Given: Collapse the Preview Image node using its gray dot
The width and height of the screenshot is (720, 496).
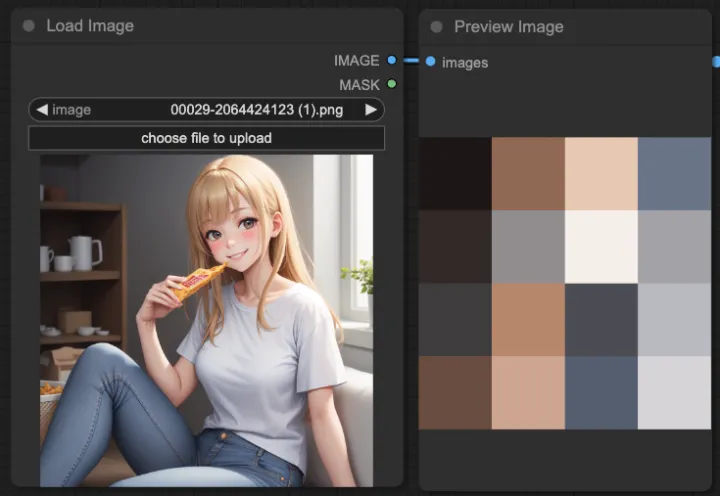Looking at the screenshot, I should [x=437, y=27].
